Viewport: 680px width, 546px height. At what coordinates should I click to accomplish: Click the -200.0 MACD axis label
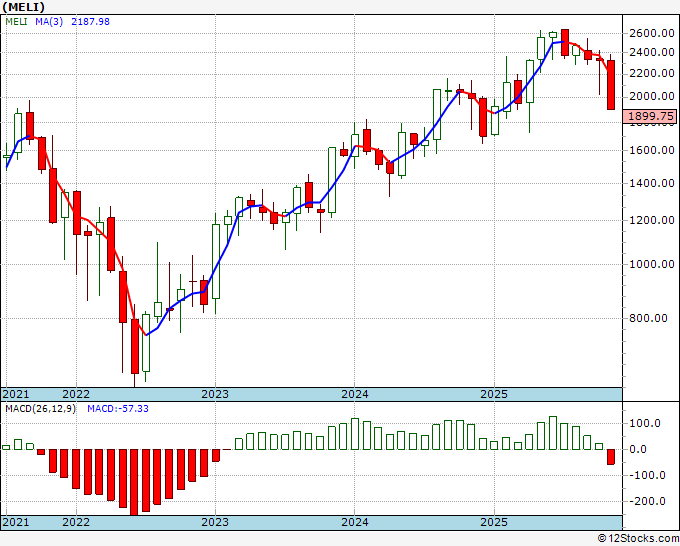click(645, 501)
